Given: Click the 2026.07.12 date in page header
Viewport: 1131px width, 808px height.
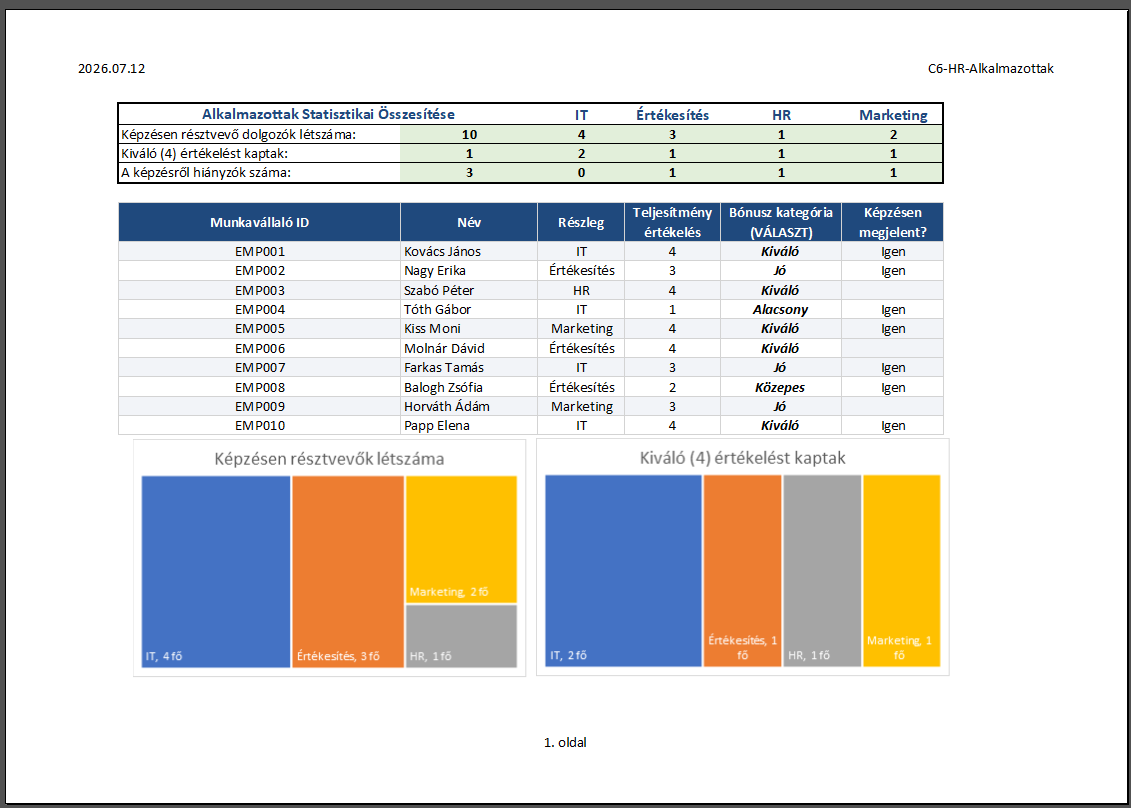Looking at the screenshot, I should point(112,69).
